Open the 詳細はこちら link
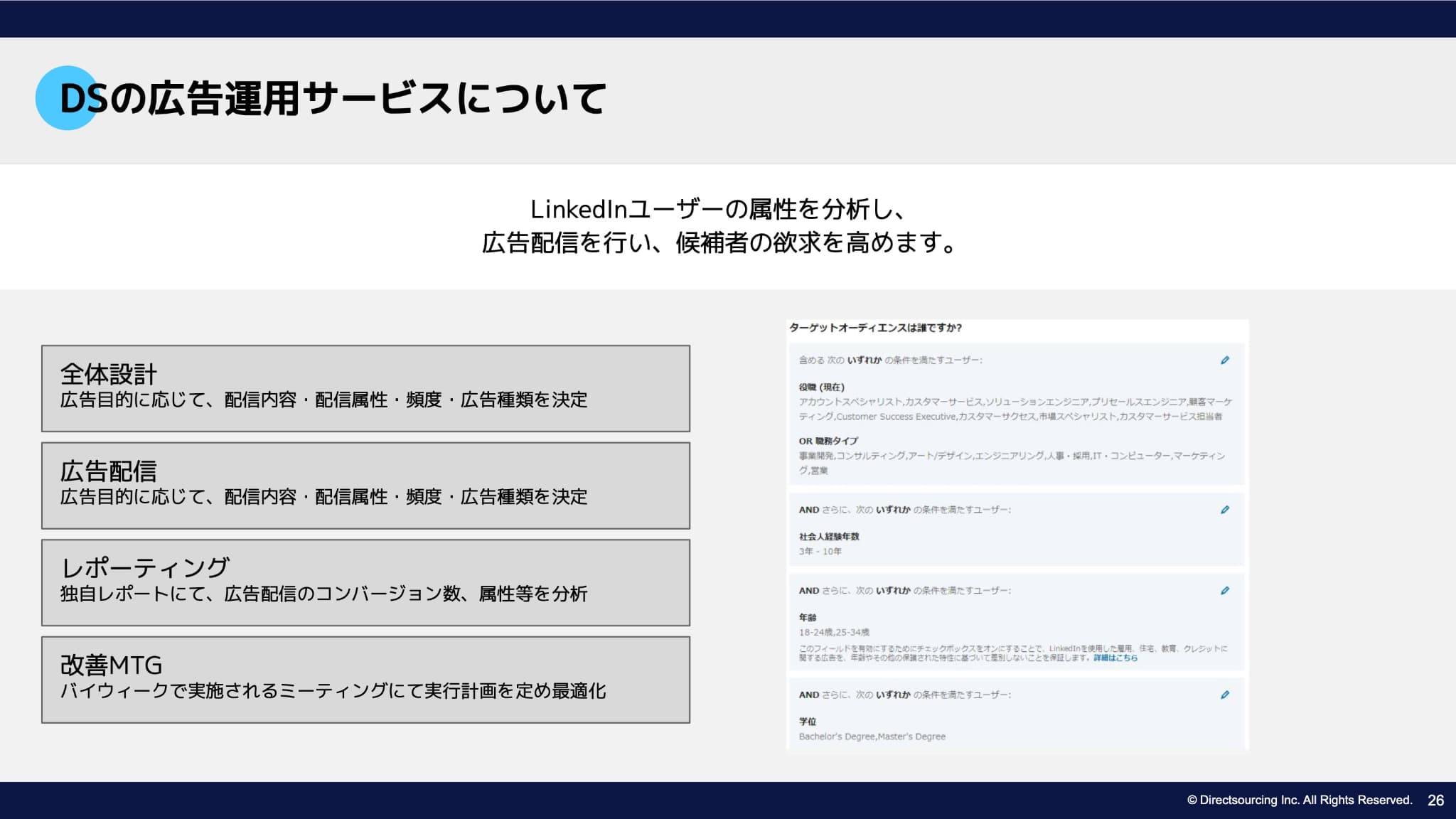Screen dimensions: 1456x819 coord(1115,658)
